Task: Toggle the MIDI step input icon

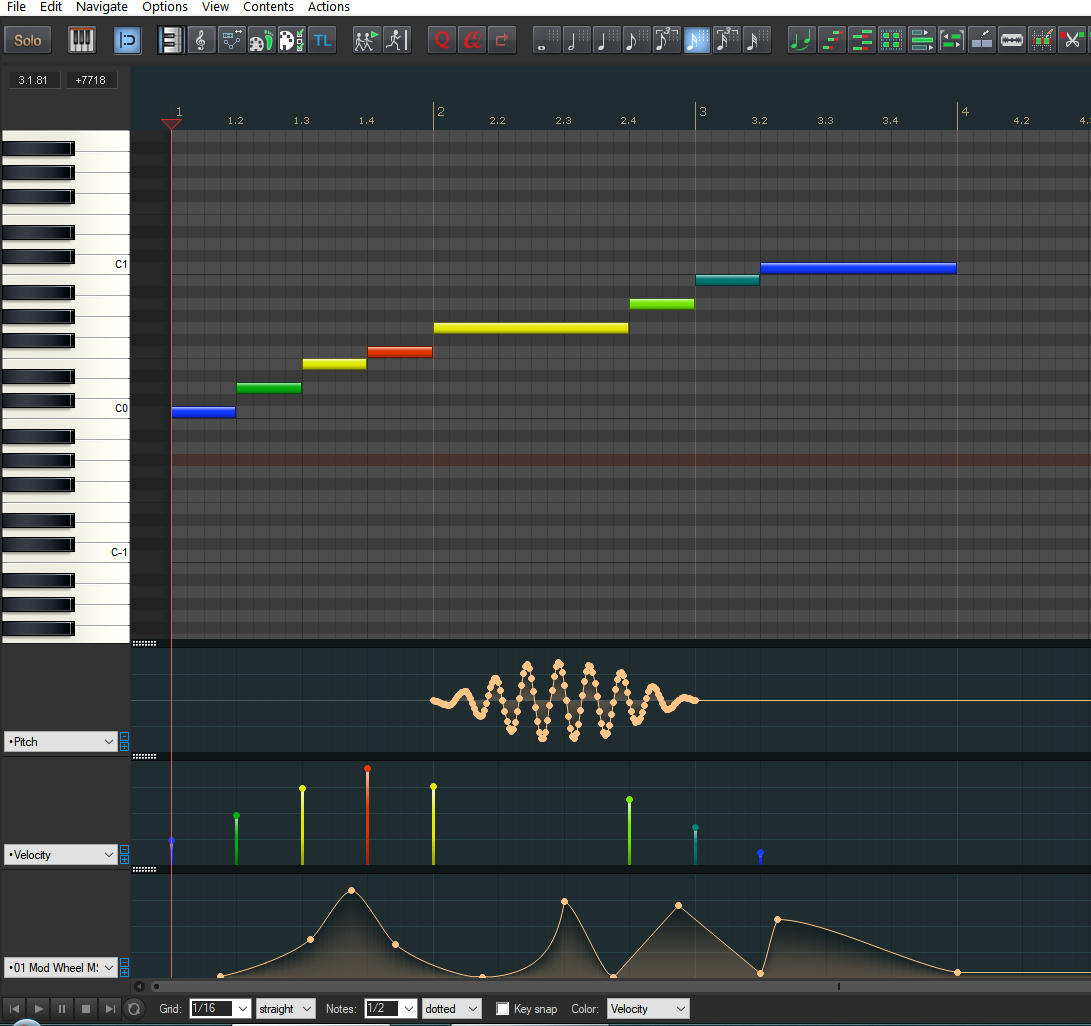Action: click(x=127, y=40)
